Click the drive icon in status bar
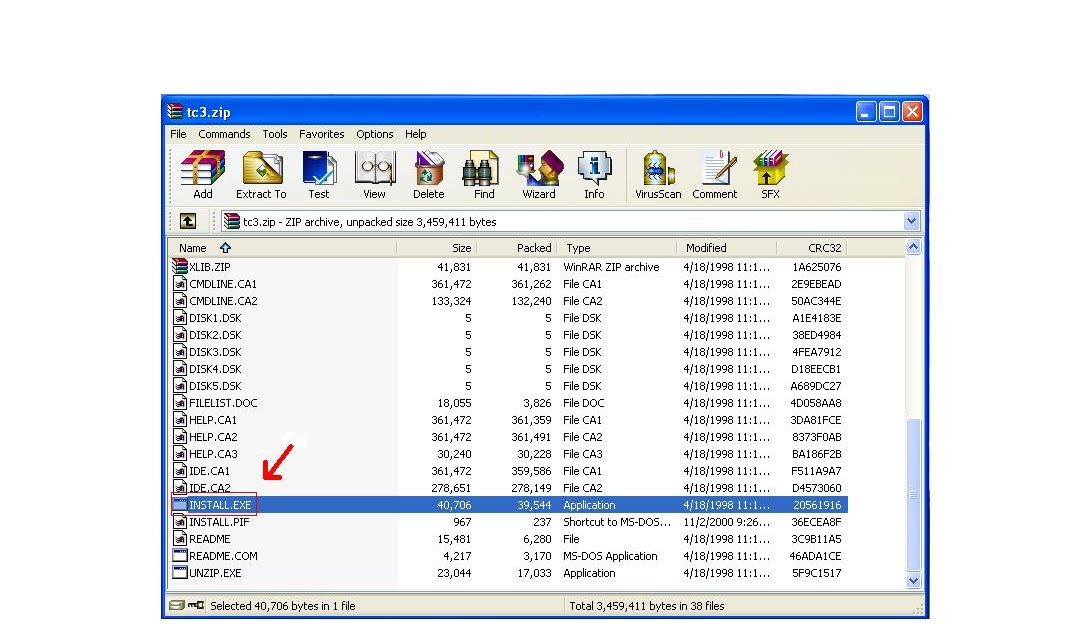The width and height of the screenshot is (1067, 630). tap(177, 605)
